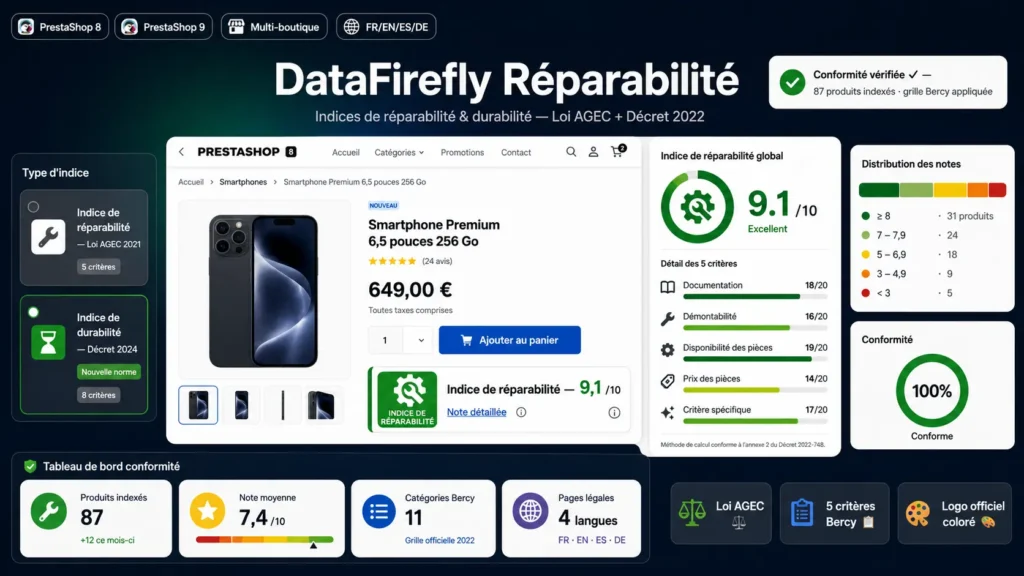1024x576 pixels.
Task: Click the '+12 ce mois-ci' text
Action: click(107, 540)
